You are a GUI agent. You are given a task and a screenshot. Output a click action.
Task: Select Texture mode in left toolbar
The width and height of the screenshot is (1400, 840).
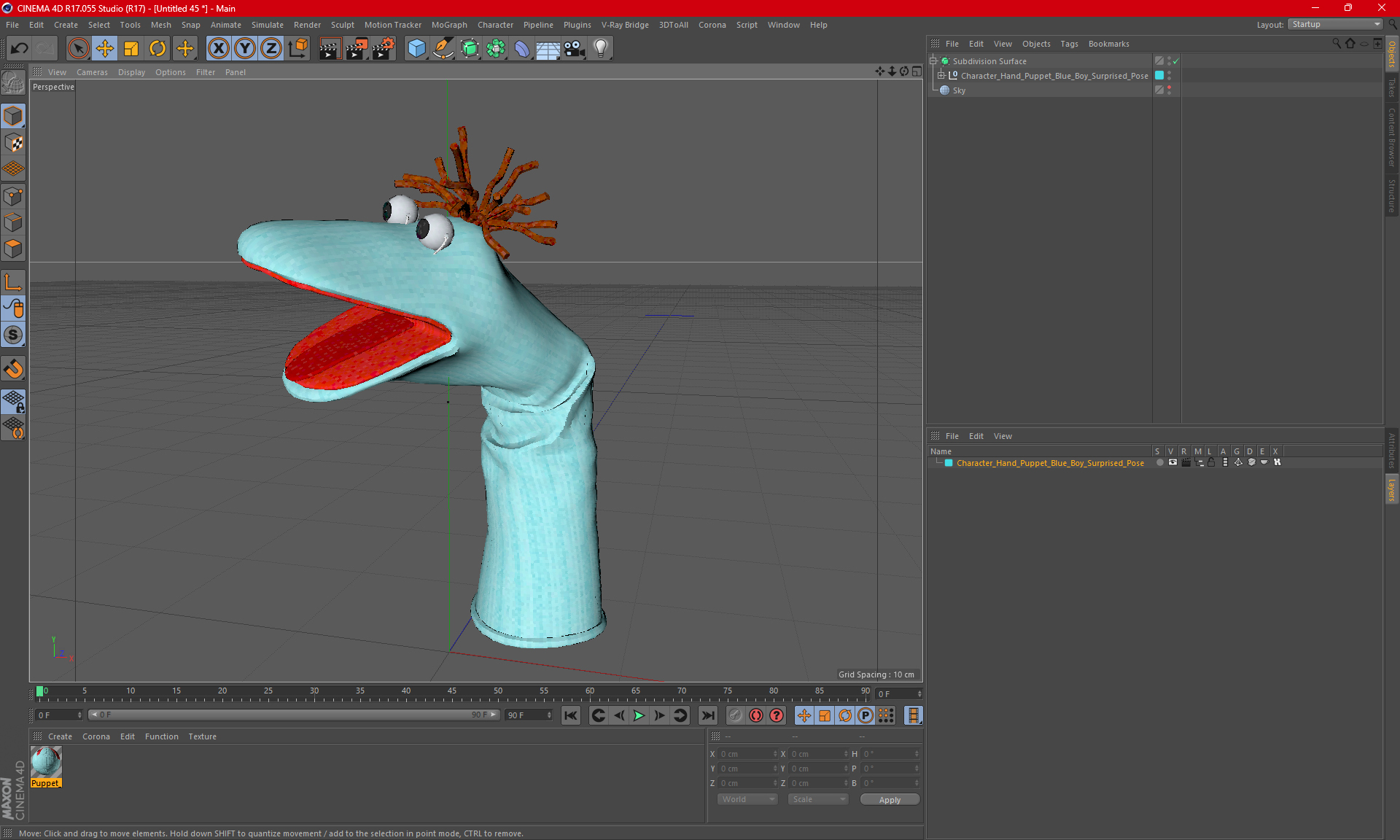coord(13,143)
